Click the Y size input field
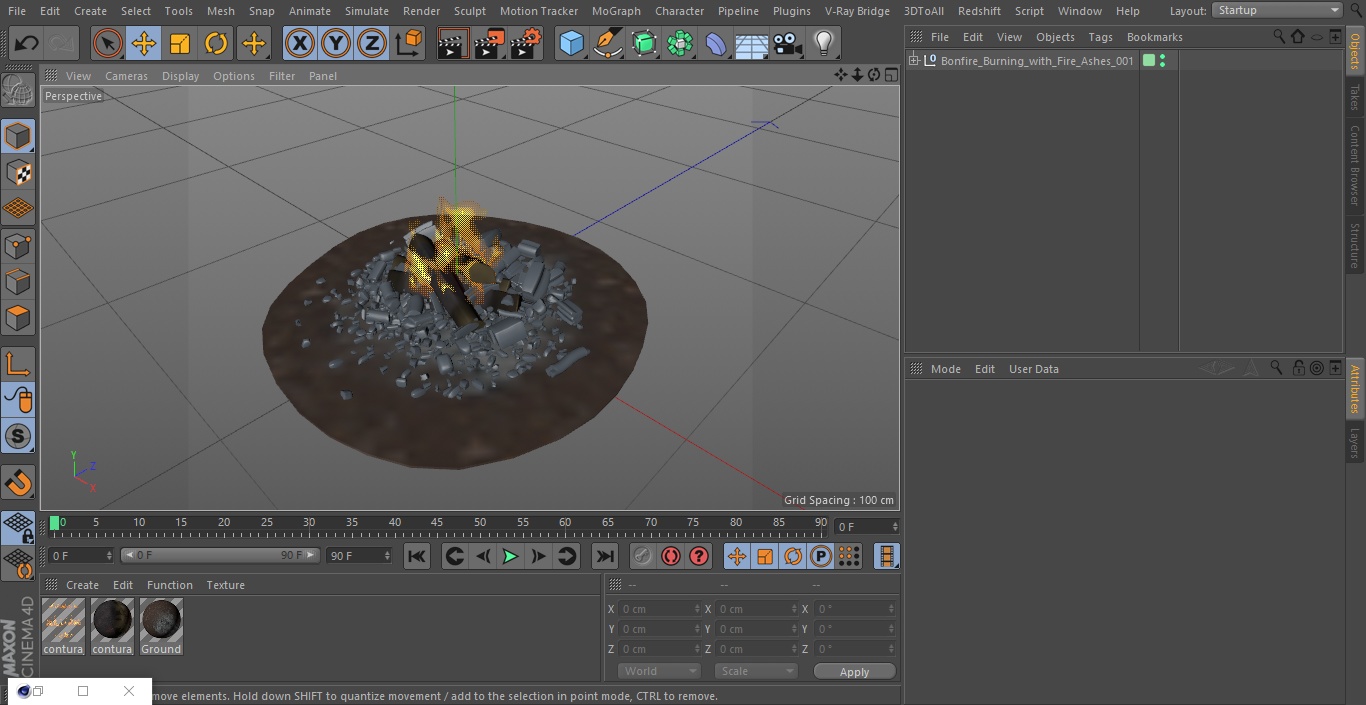 [756, 629]
